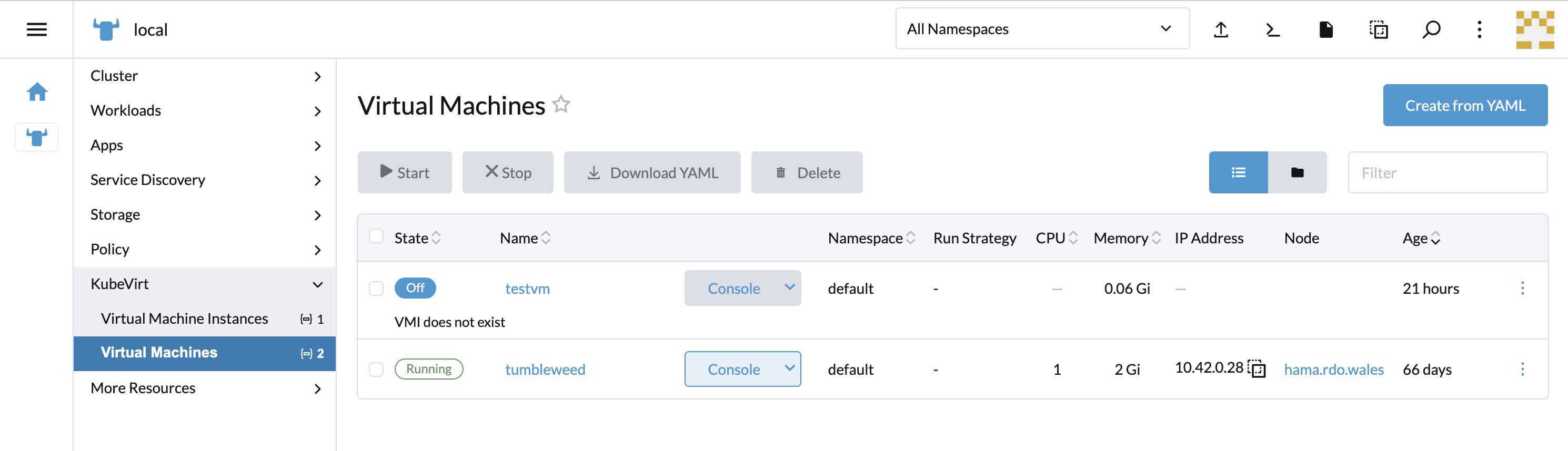
Task: Click the Create from YAML button
Action: click(1464, 106)
